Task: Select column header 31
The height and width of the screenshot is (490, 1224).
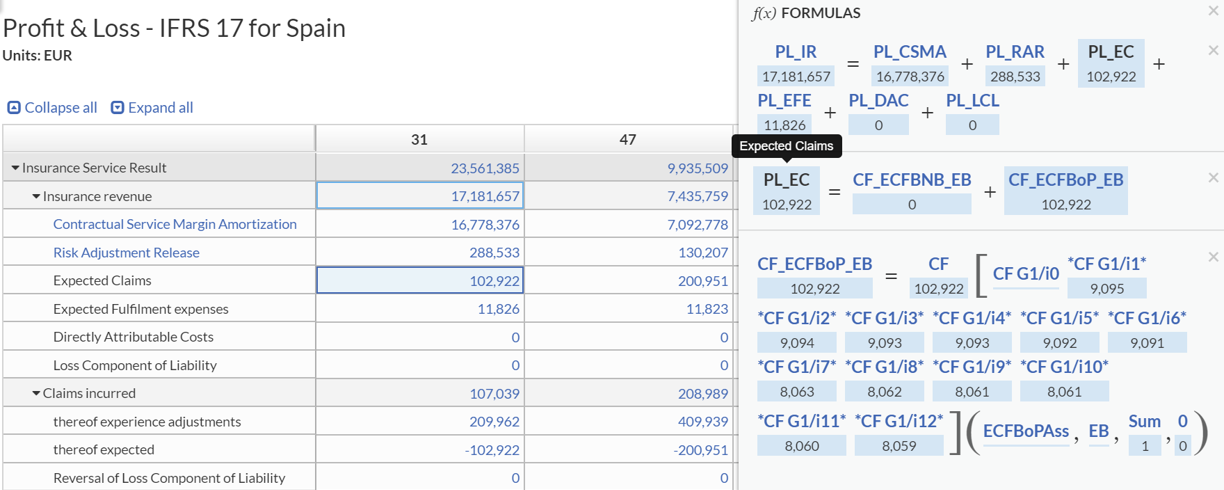Action: pyautogui.click(x=419, y=139)
